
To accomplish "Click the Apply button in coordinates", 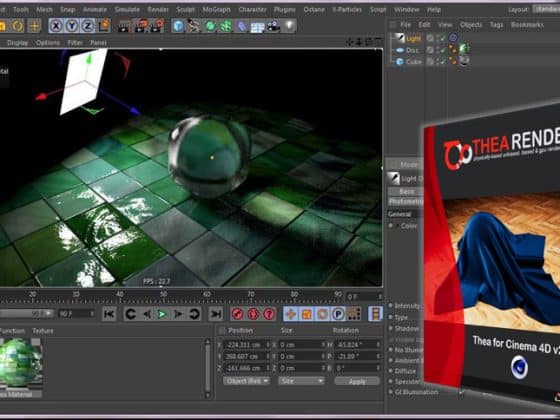I will pyautogui.click(x=357, y=381).
